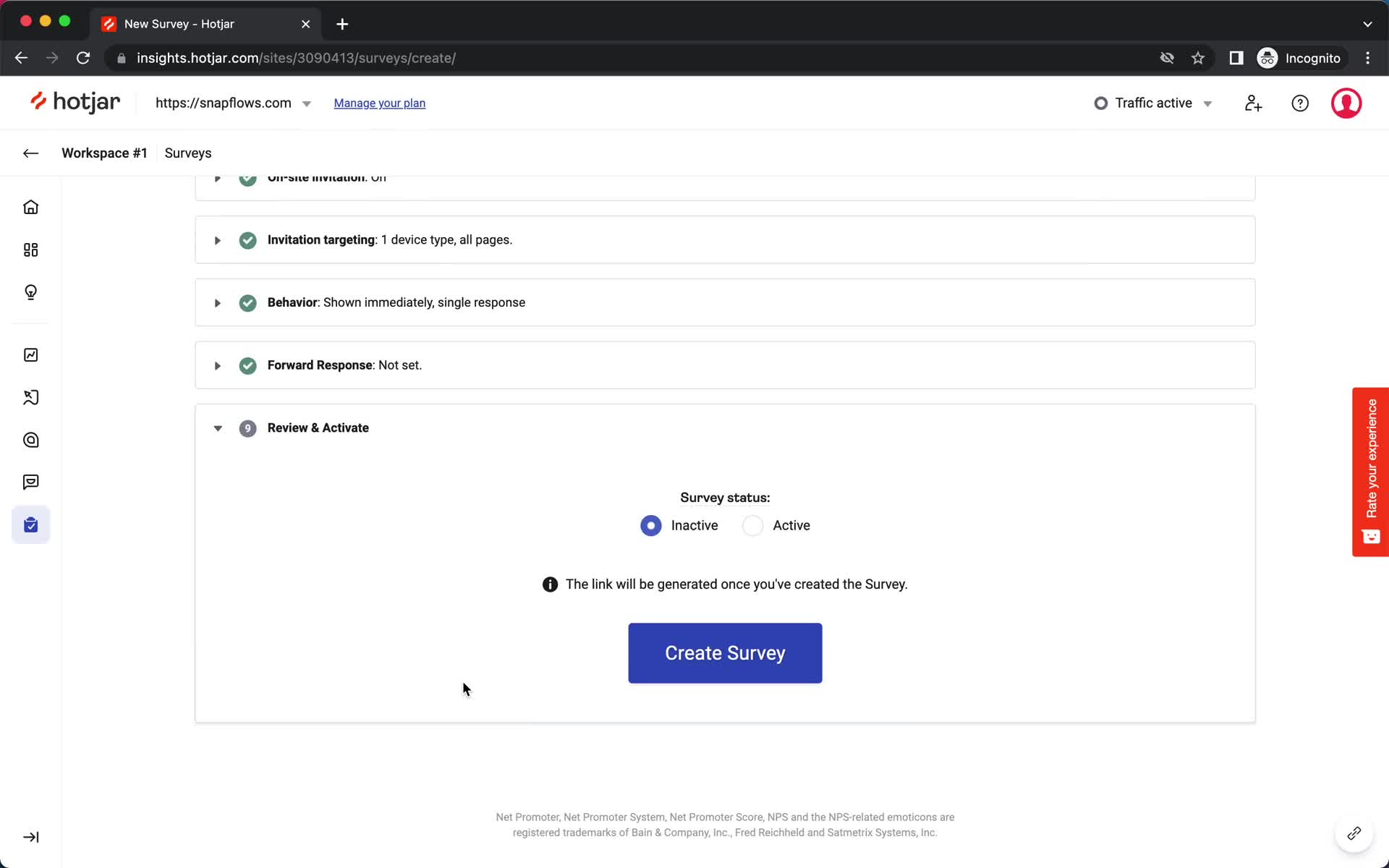Click the Manage your plan link

(379, 103)
